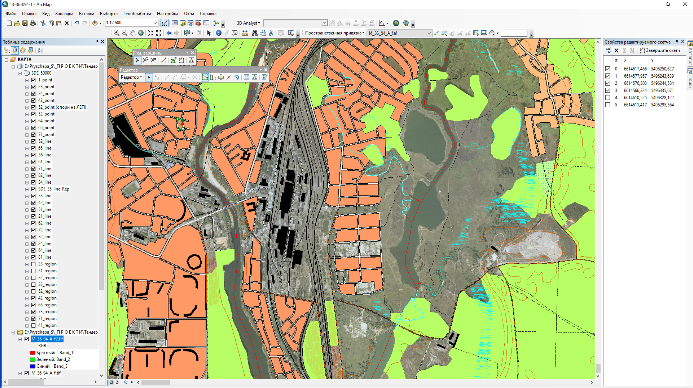Open the 3D Analyst layer combo box
693x388 pixels.
point(295,23)
